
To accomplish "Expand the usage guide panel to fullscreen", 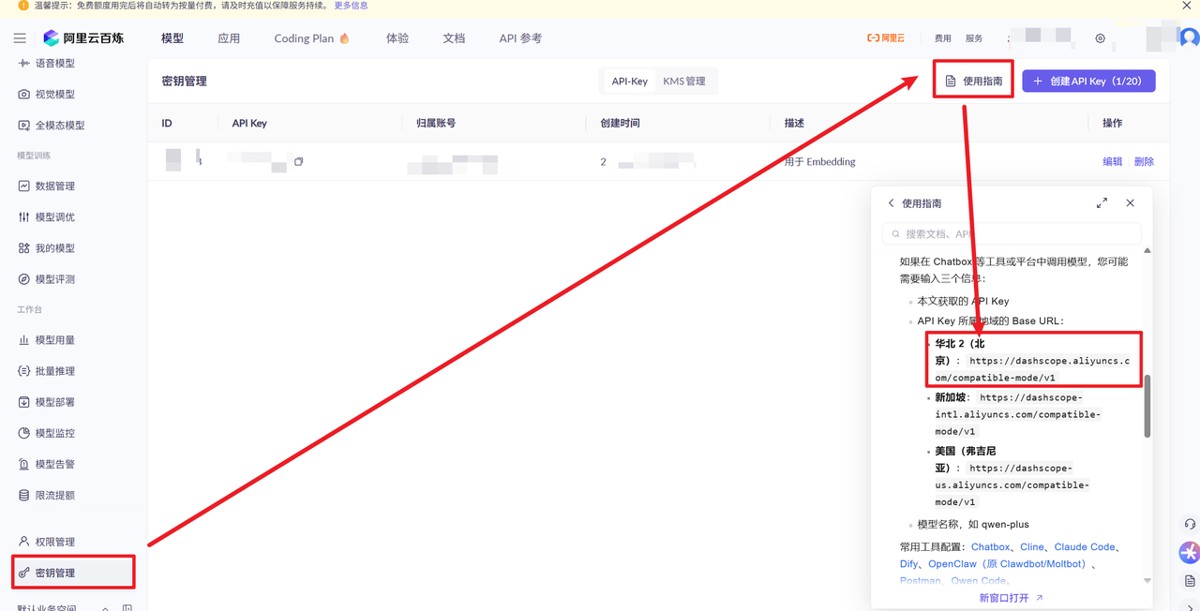I will coord(1102,203).
